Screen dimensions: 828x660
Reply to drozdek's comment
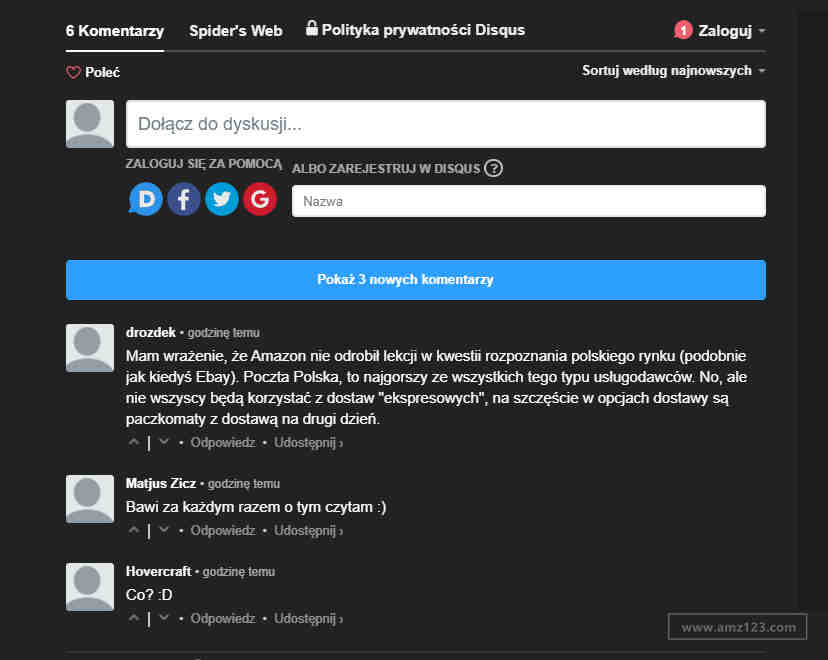223,442
